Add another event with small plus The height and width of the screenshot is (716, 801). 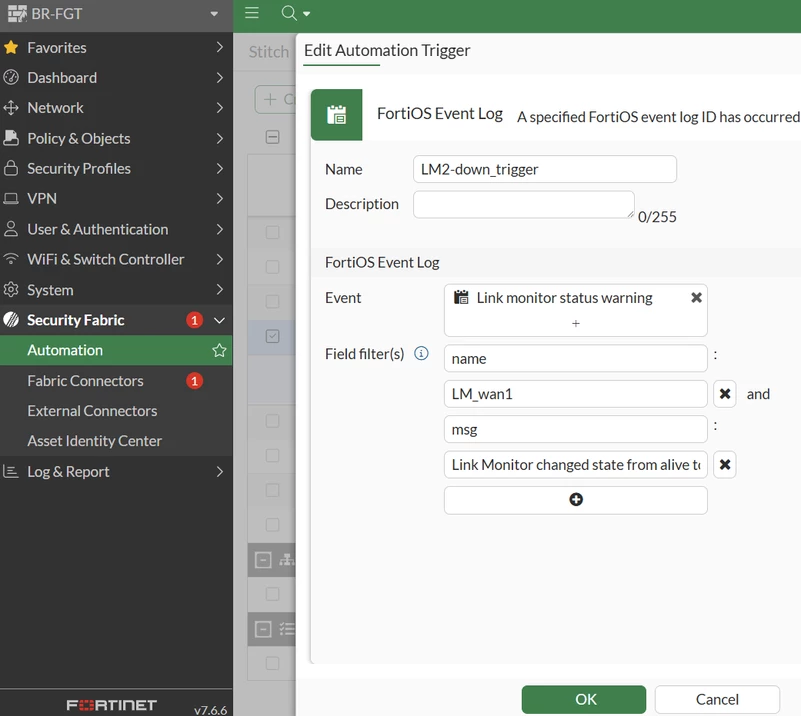tap(576, 323)
